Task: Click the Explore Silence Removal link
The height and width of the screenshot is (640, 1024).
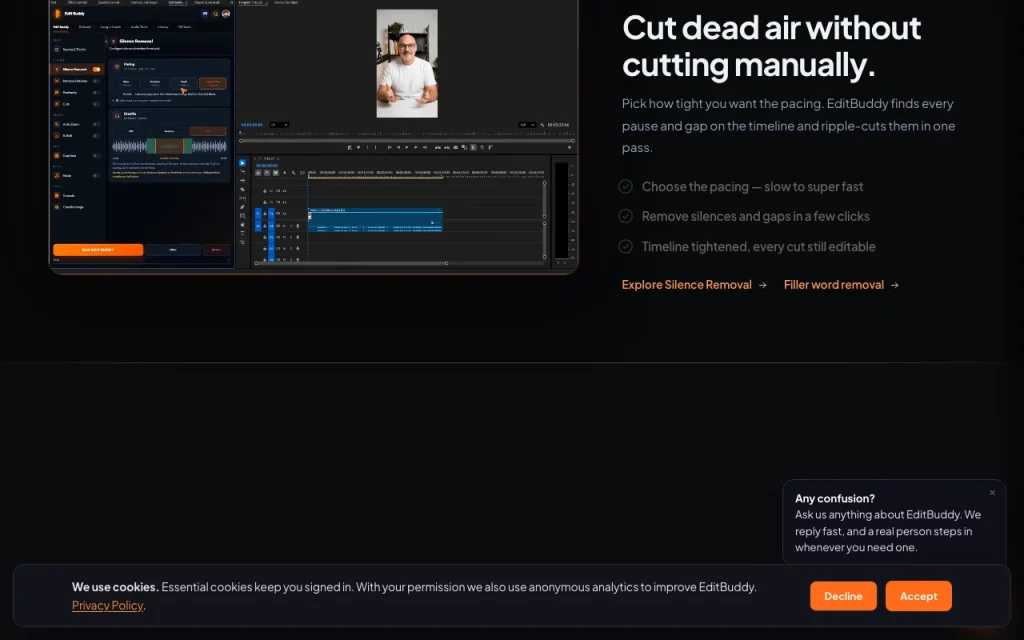Action: coord(694,285)
